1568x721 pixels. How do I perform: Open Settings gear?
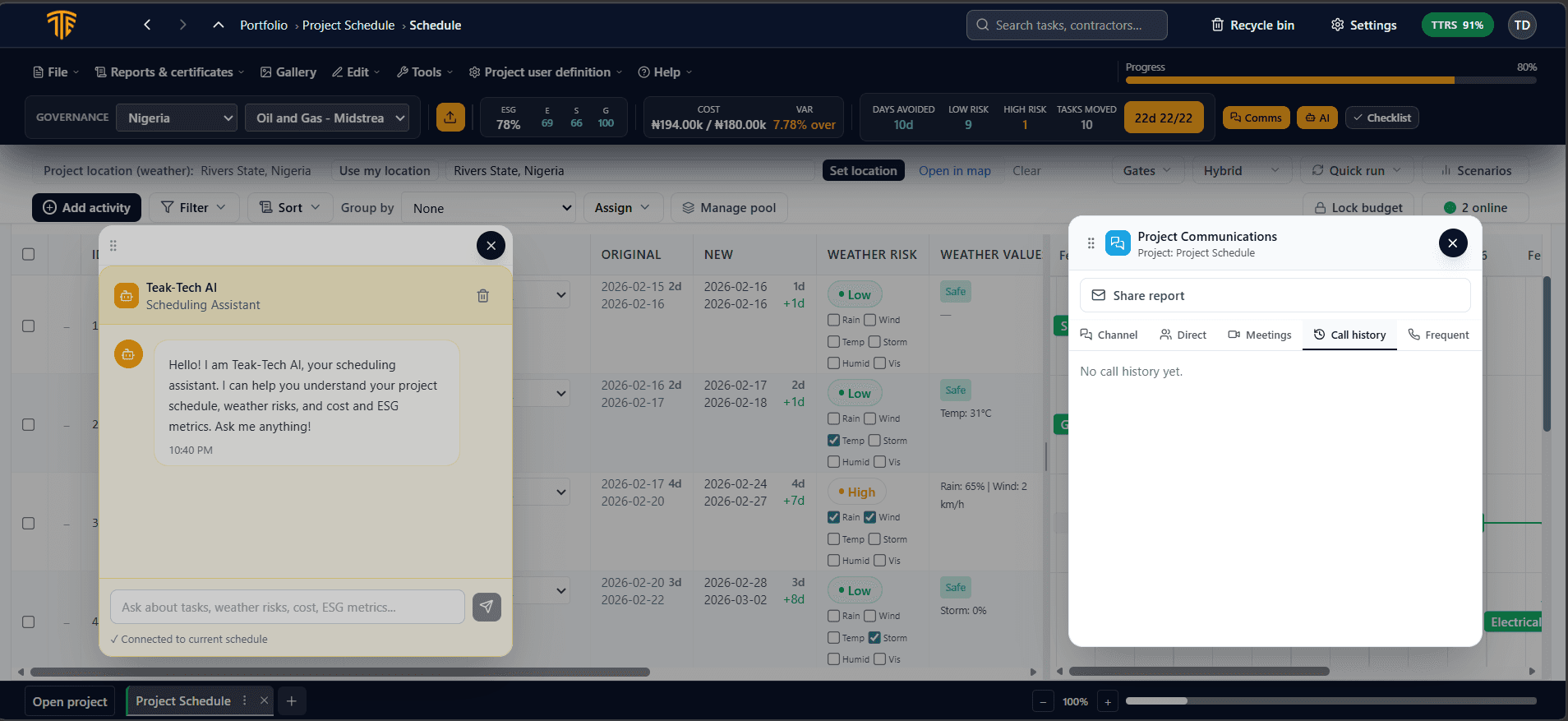(1364, 25)
